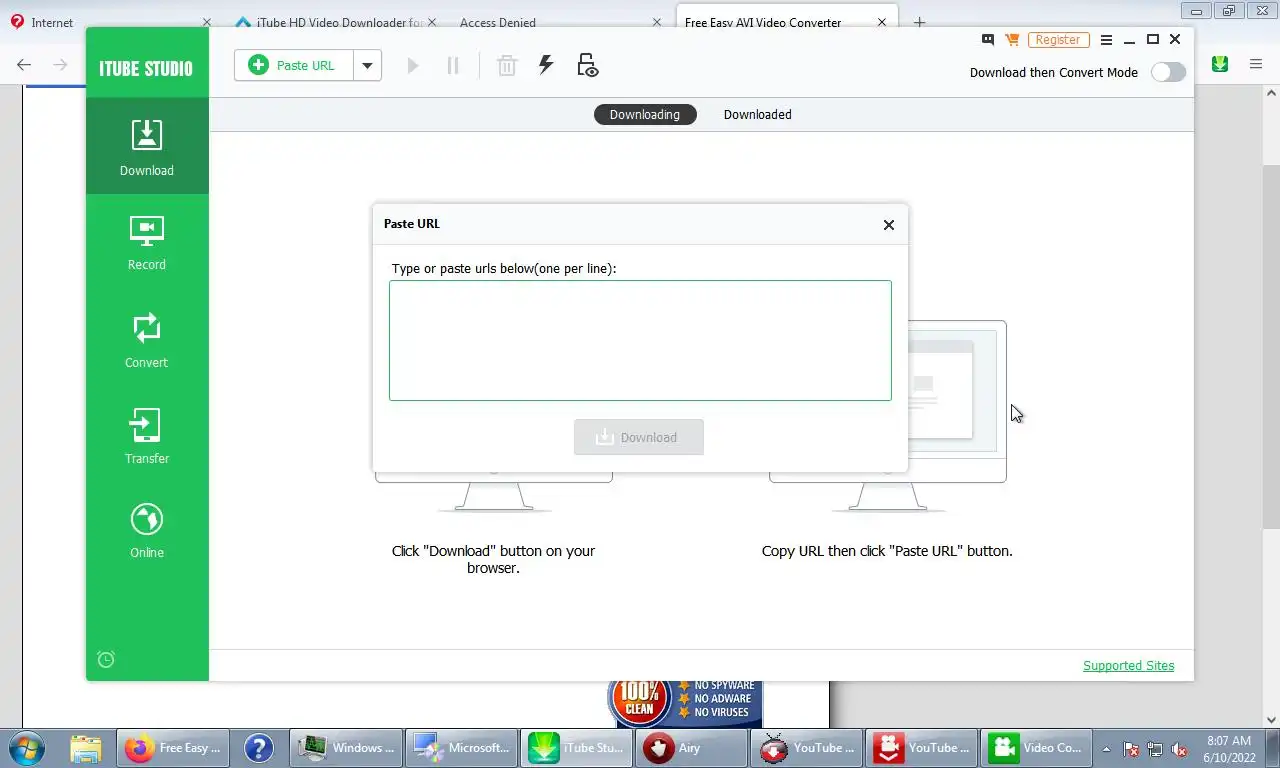Open the Windows Start menu
This screenshot has width=1280, height=768.
[x=25, y=747]
